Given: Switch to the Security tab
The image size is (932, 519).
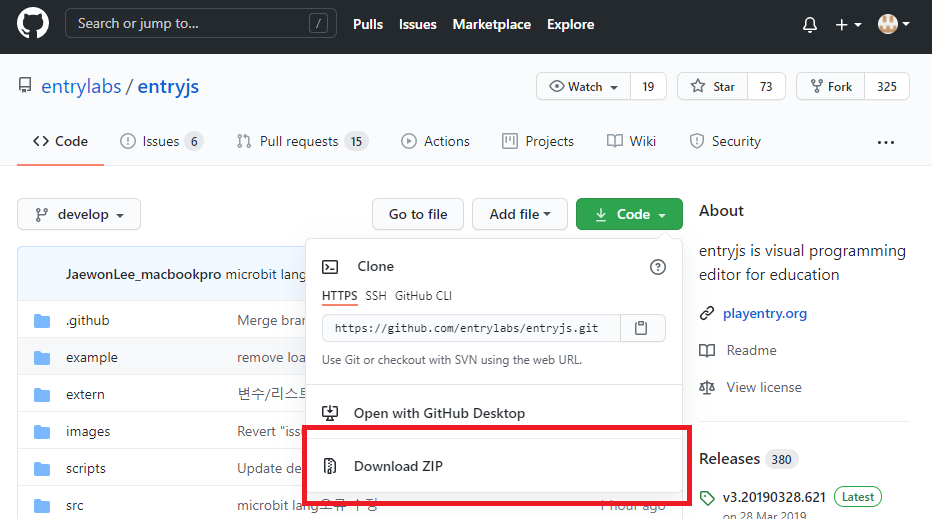Looking at the screenshot, I should click(725, 141).
